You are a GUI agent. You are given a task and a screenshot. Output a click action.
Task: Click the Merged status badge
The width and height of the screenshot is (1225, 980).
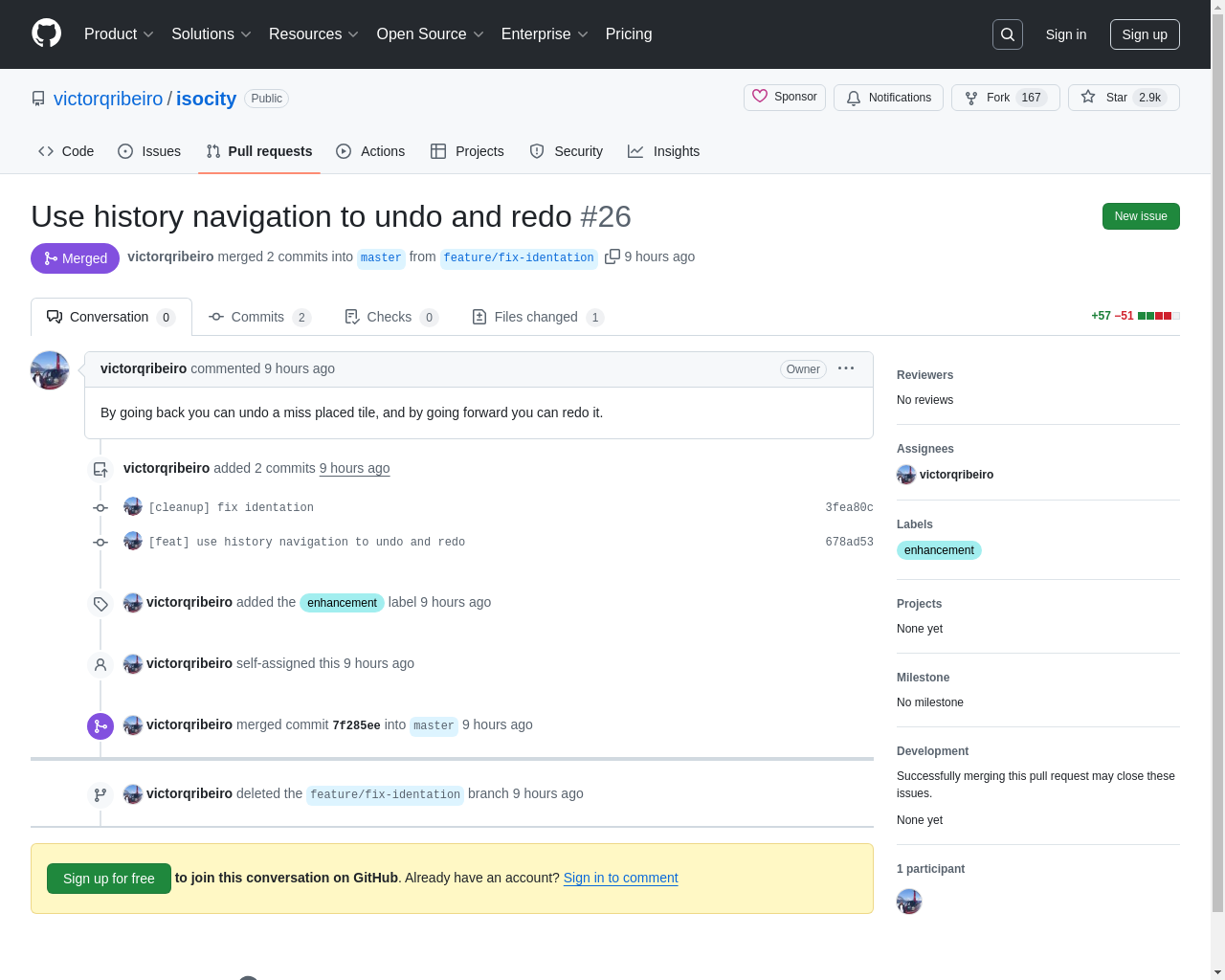75,258
